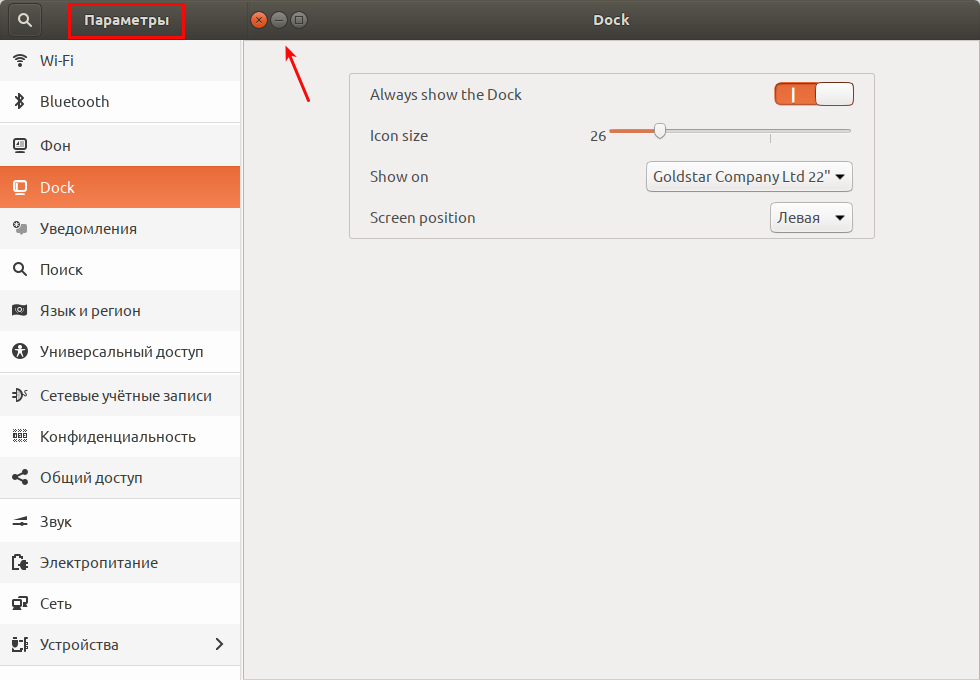
Task: Click the Общий доступ share icon
Action: 20,478
